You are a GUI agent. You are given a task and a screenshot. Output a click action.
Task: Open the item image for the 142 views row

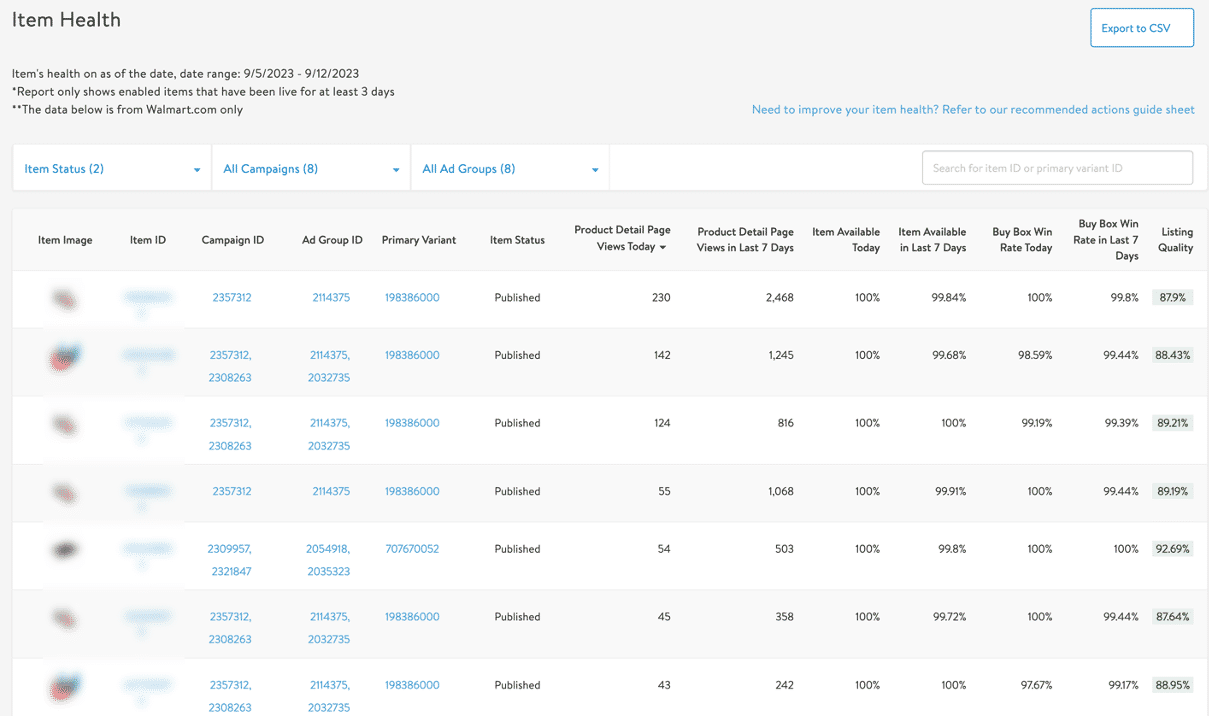(65, 356)
